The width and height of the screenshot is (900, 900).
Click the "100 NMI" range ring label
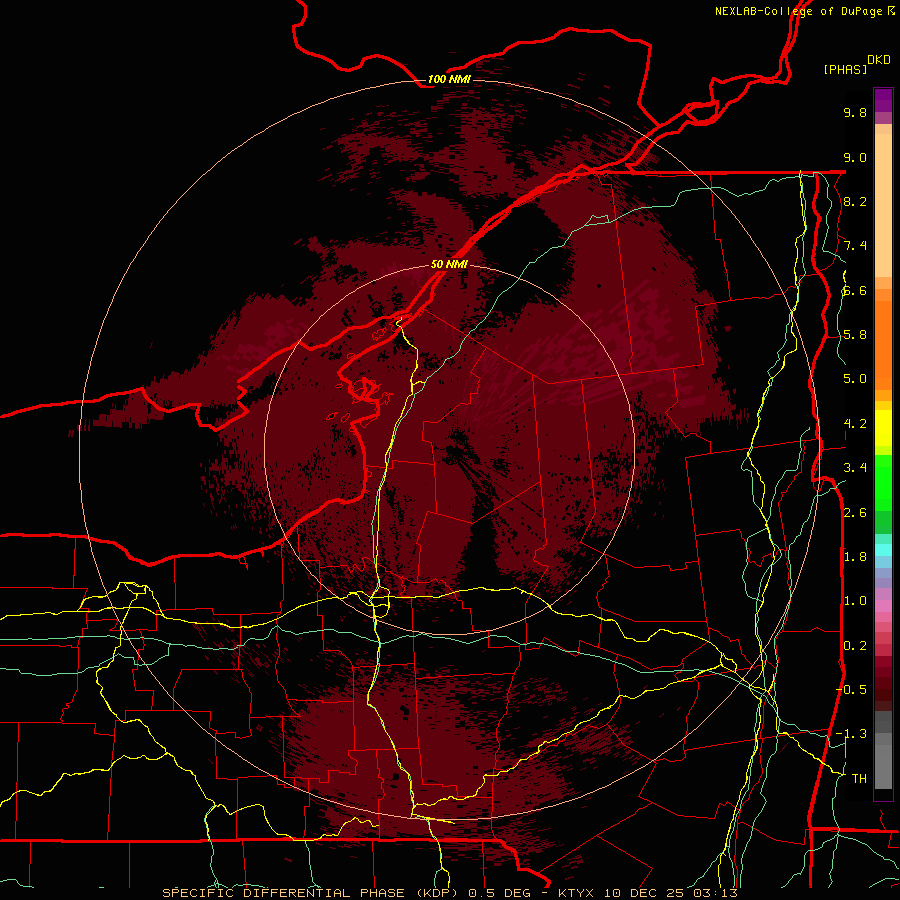coord(449,79)
